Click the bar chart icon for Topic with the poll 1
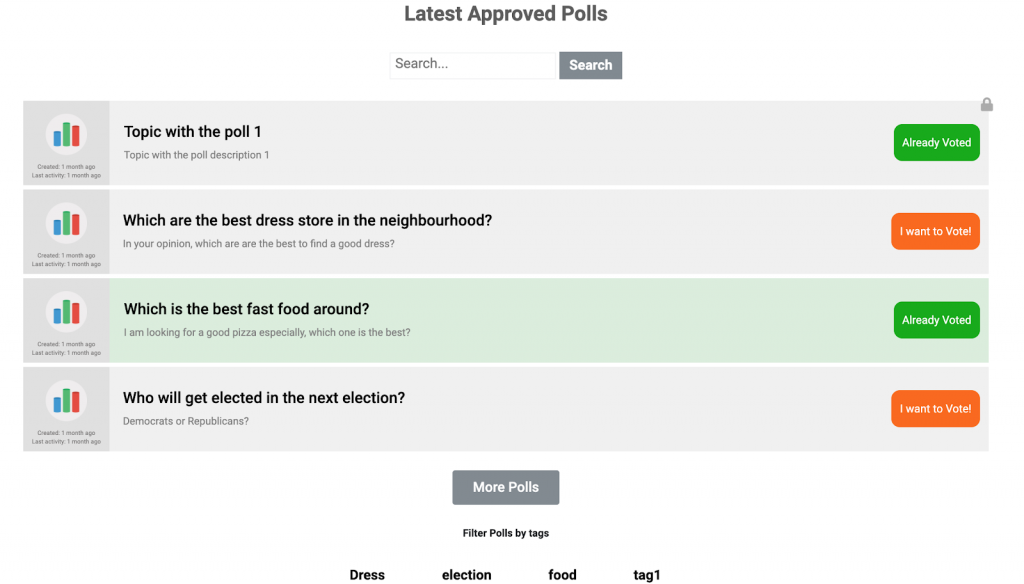Image resolution: width=1024 pixels, height=584 pixels. click(66, 135)
